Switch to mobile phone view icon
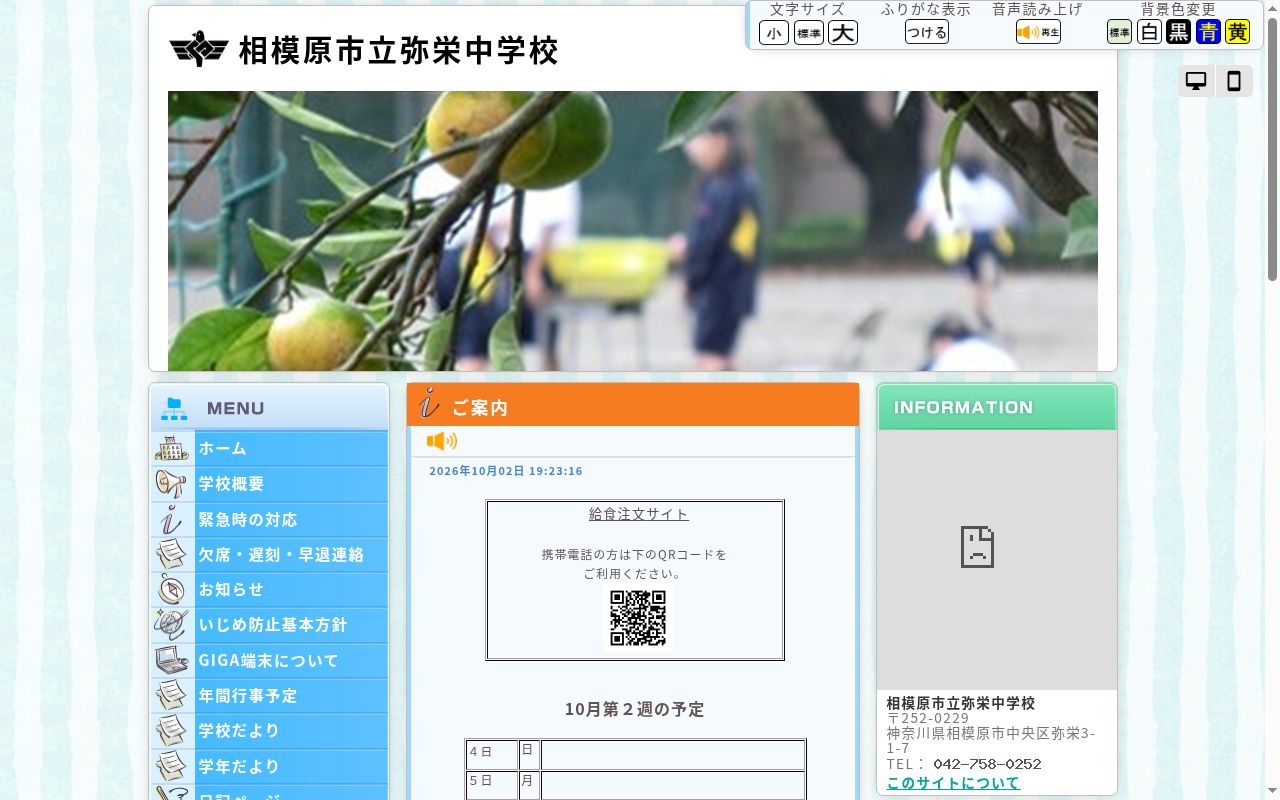The image size is (1280, 800). [1234, 81]
